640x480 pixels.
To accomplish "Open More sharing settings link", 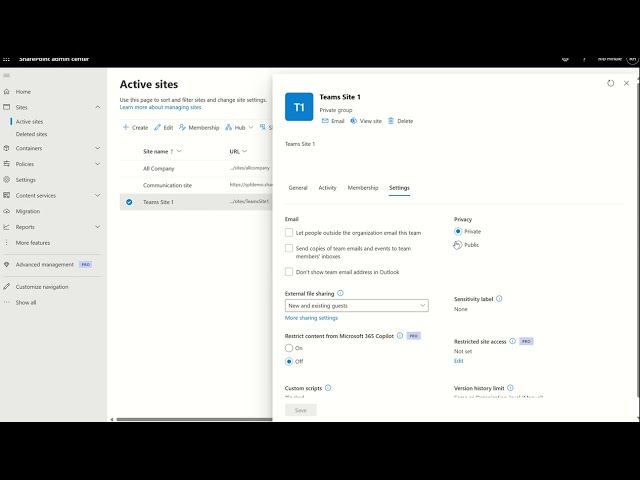I will pyautogui.click(x=311, y=318).
